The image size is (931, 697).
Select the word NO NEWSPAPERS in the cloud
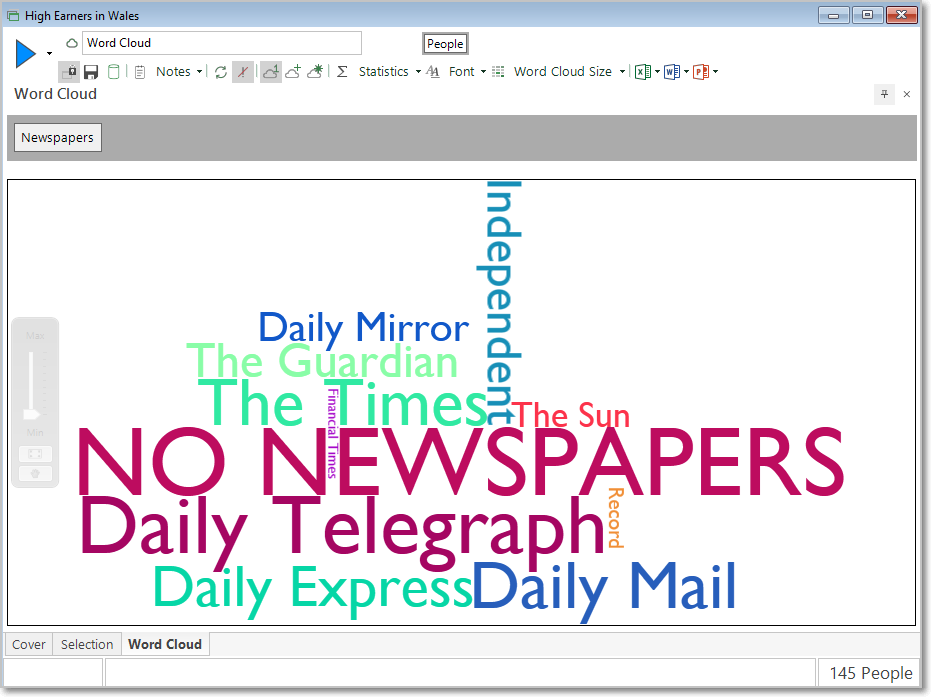click(461, 463)
